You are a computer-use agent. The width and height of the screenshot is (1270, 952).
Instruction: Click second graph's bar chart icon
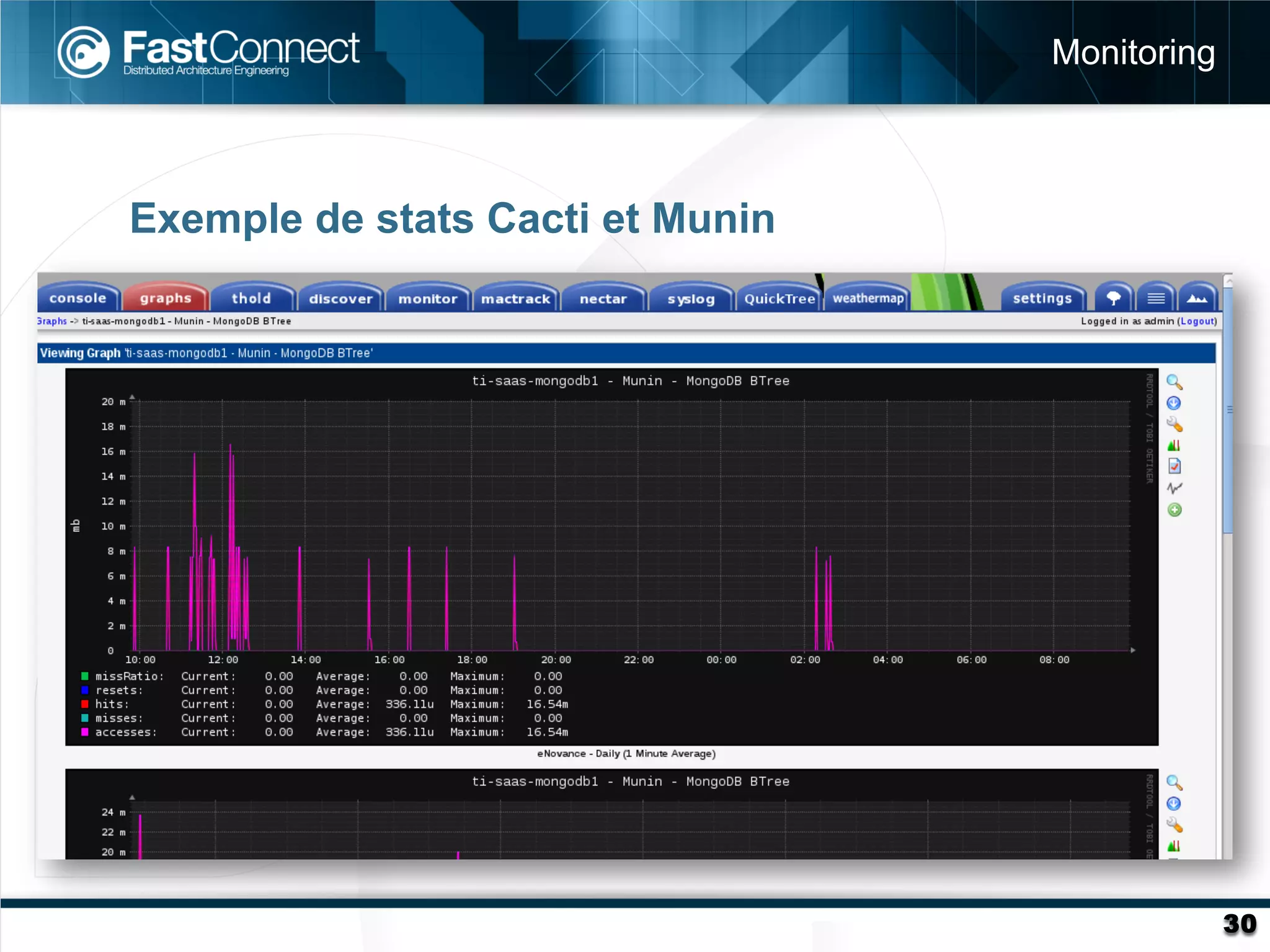[1174, 846]
